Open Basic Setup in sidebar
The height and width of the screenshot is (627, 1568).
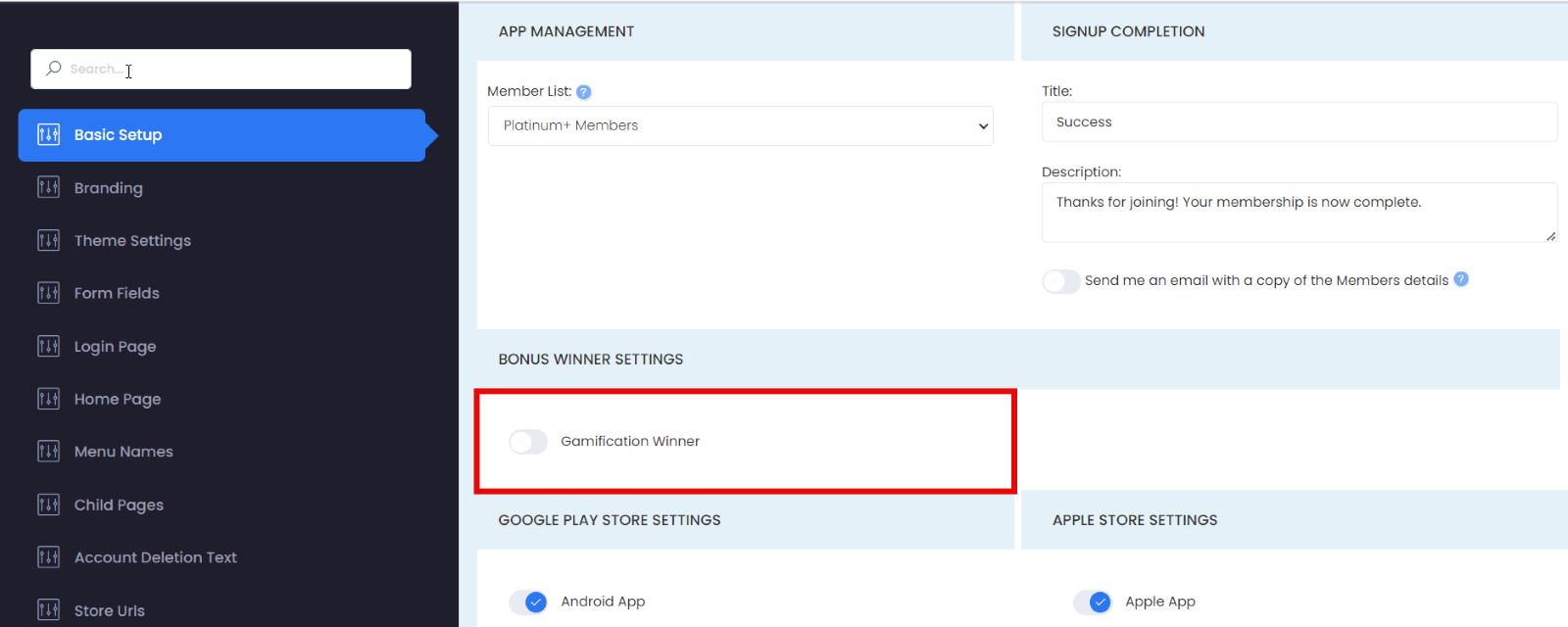[221, 135]
